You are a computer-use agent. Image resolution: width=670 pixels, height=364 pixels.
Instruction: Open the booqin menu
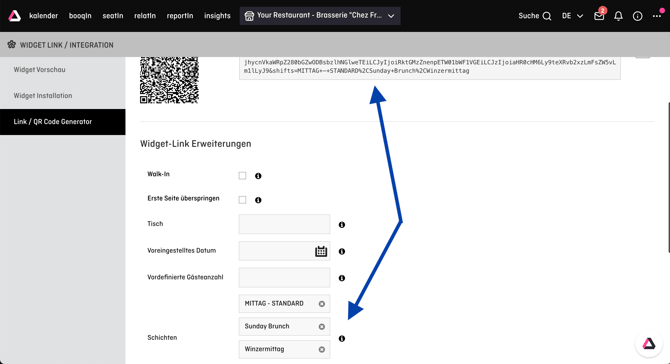[80, 16]
